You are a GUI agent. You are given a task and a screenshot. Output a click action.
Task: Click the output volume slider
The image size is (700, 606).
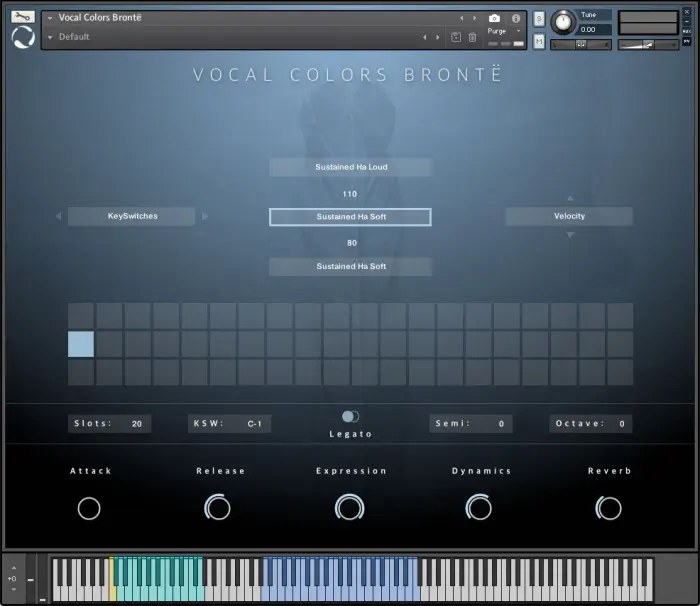click(x=648, y=45)
